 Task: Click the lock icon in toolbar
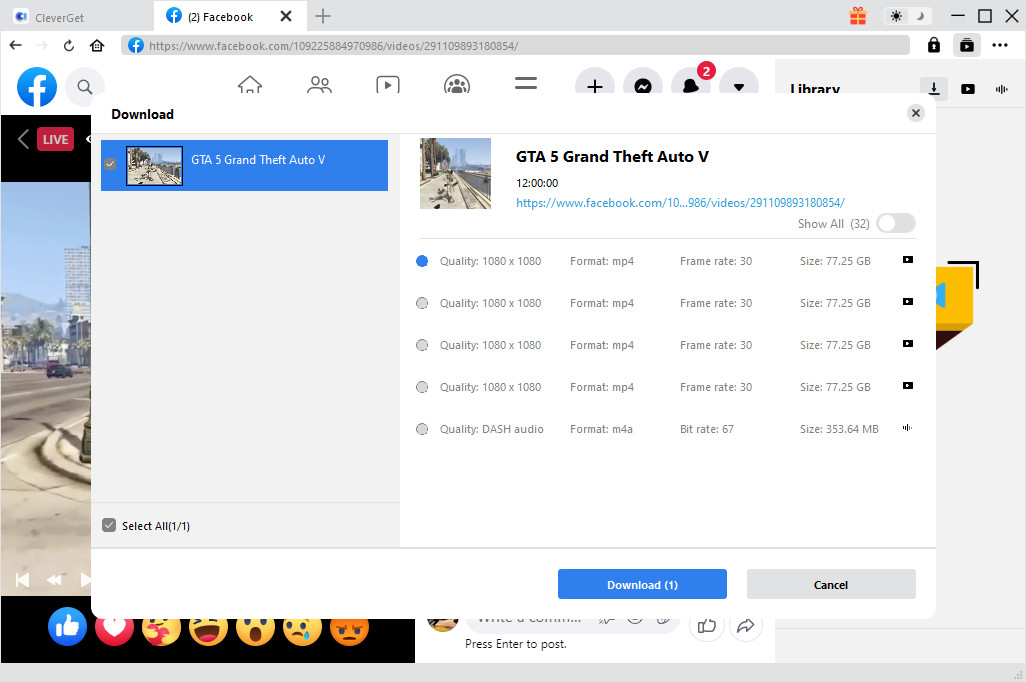[x=934, y=45]
